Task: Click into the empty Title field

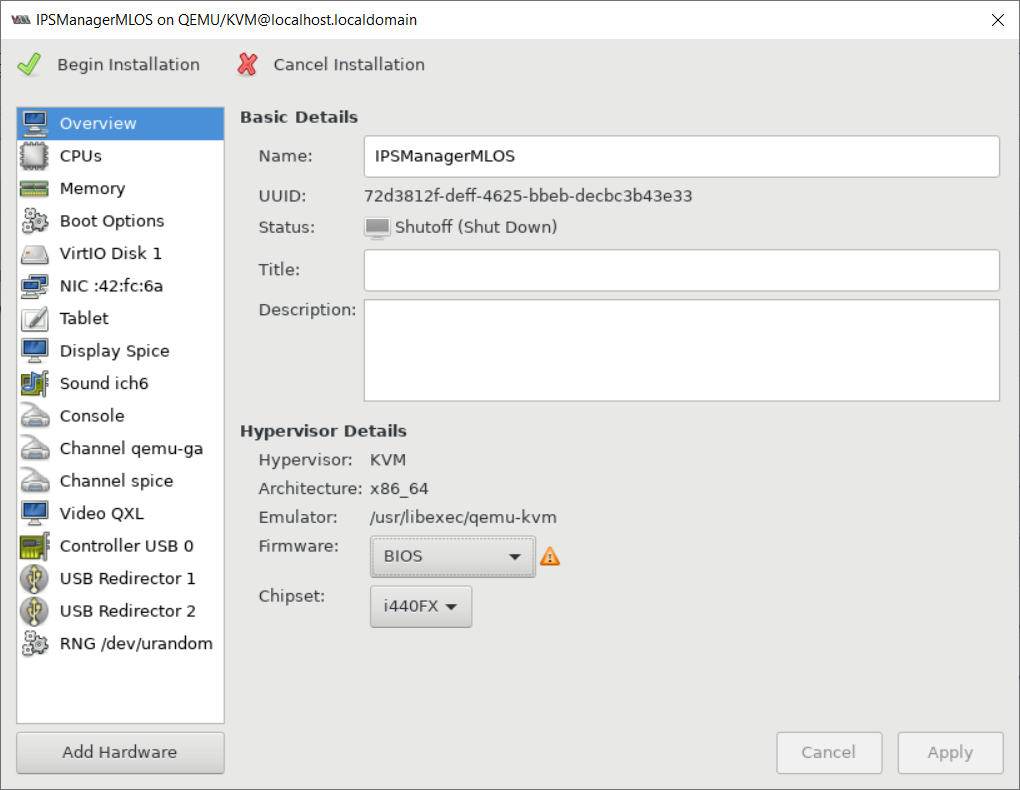Action: tap(682, 270)
